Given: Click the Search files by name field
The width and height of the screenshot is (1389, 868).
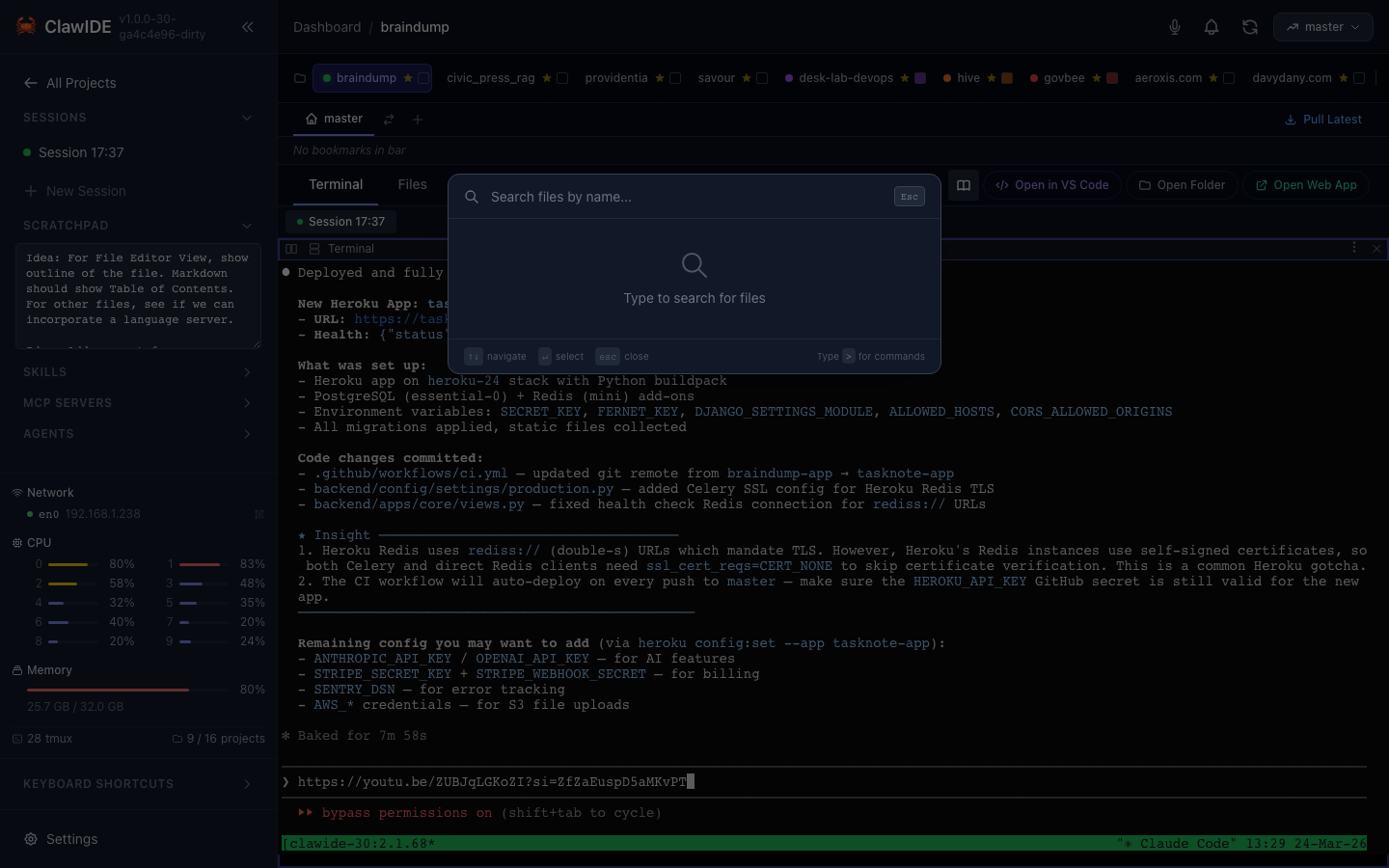Looking at the screenshot, I should 685,197.
